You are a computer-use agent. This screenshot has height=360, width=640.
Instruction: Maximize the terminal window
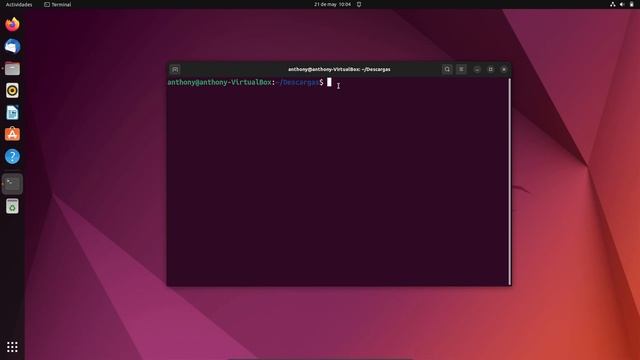[x=491, y=69]
